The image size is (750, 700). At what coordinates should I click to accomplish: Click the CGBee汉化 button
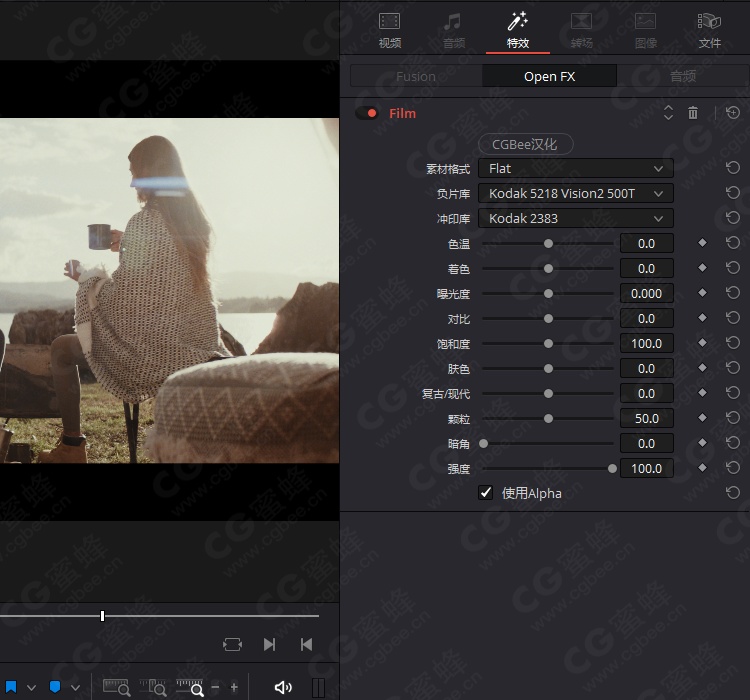pos(525,144)
